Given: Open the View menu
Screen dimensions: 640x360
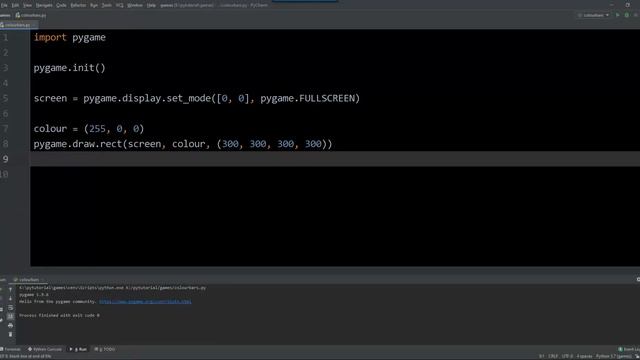Looking at the screenshot, I should coord(27,5).
